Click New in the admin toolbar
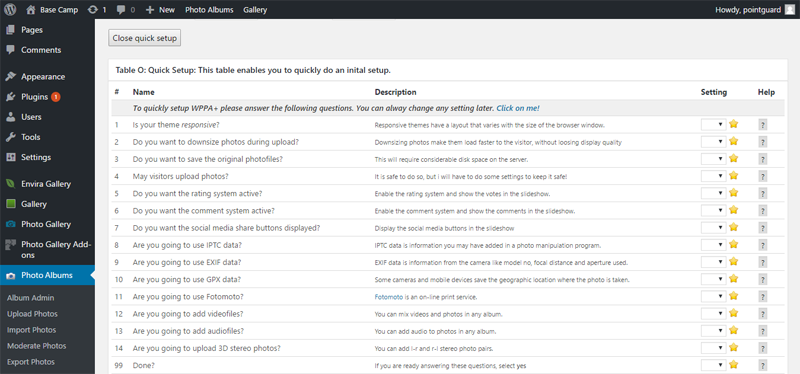Image resolution: width=800 pixels, height=374 pixels. click(160, 10)
